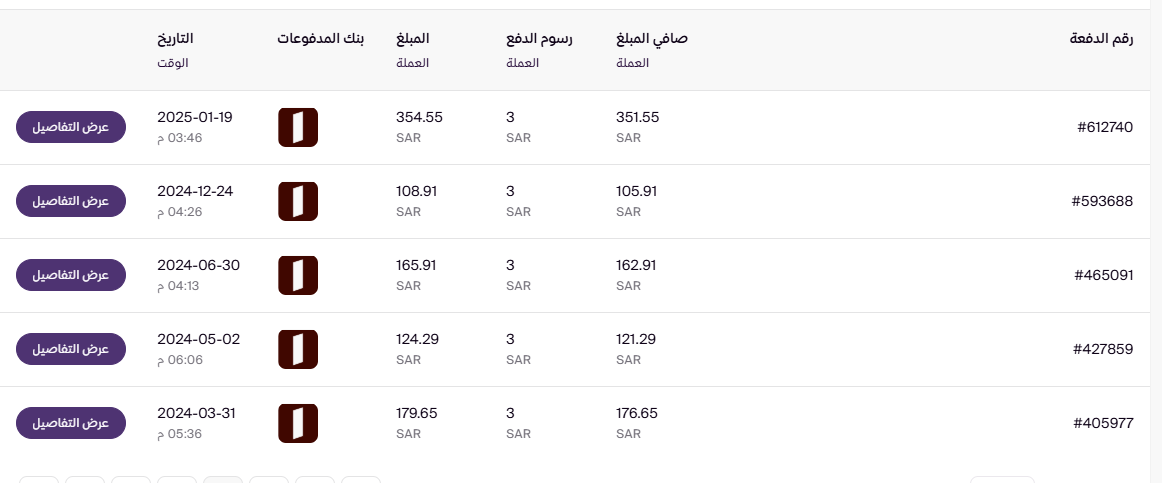1162x483 pixels.
Task: Click the رسوم الدفع column header
Action: (x=539, y=39)
